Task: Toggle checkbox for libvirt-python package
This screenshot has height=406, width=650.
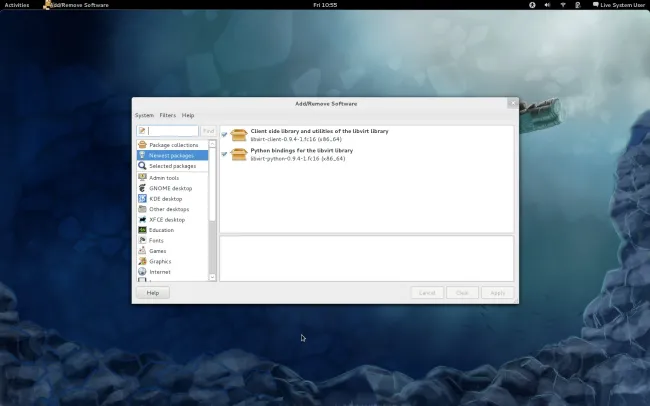Action: coord(224,154)
